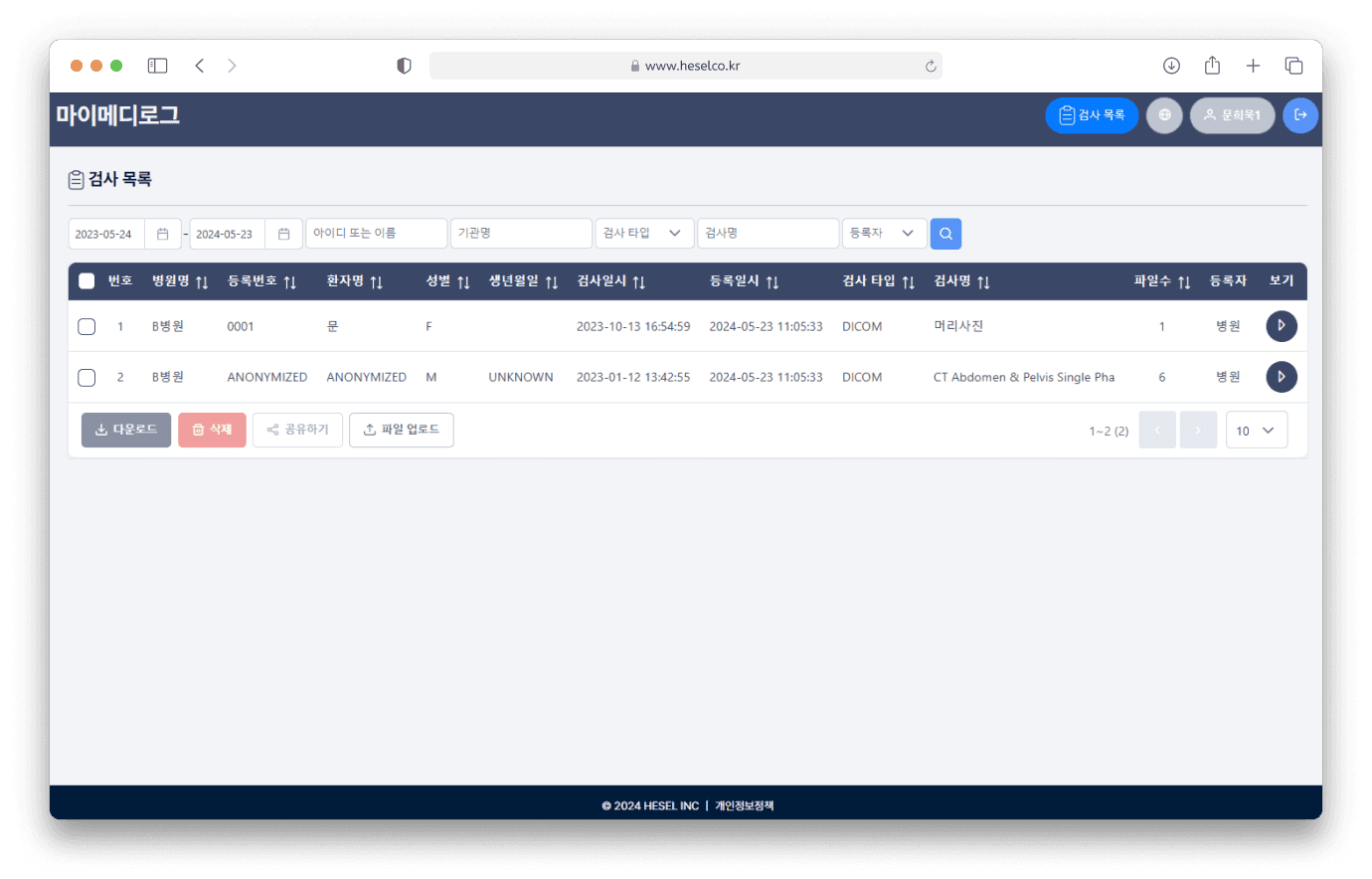
Task: Click the 0001 registration number cell
Action: point(241,326)
